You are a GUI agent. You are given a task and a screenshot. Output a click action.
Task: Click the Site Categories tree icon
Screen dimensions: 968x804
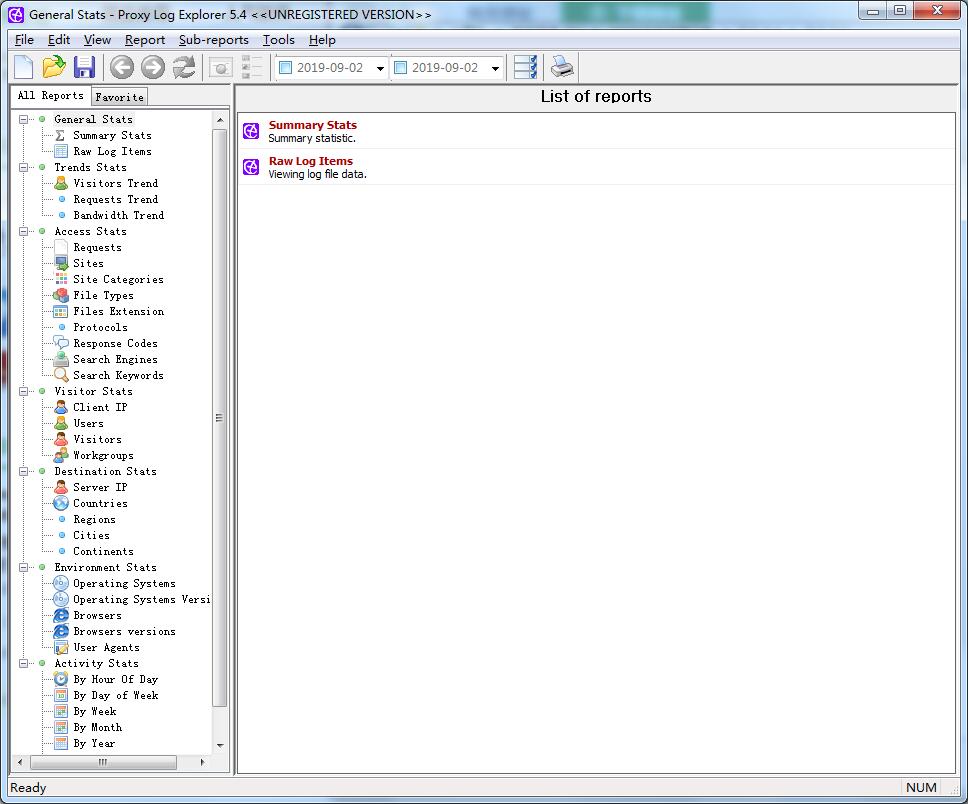click(61, 279)
